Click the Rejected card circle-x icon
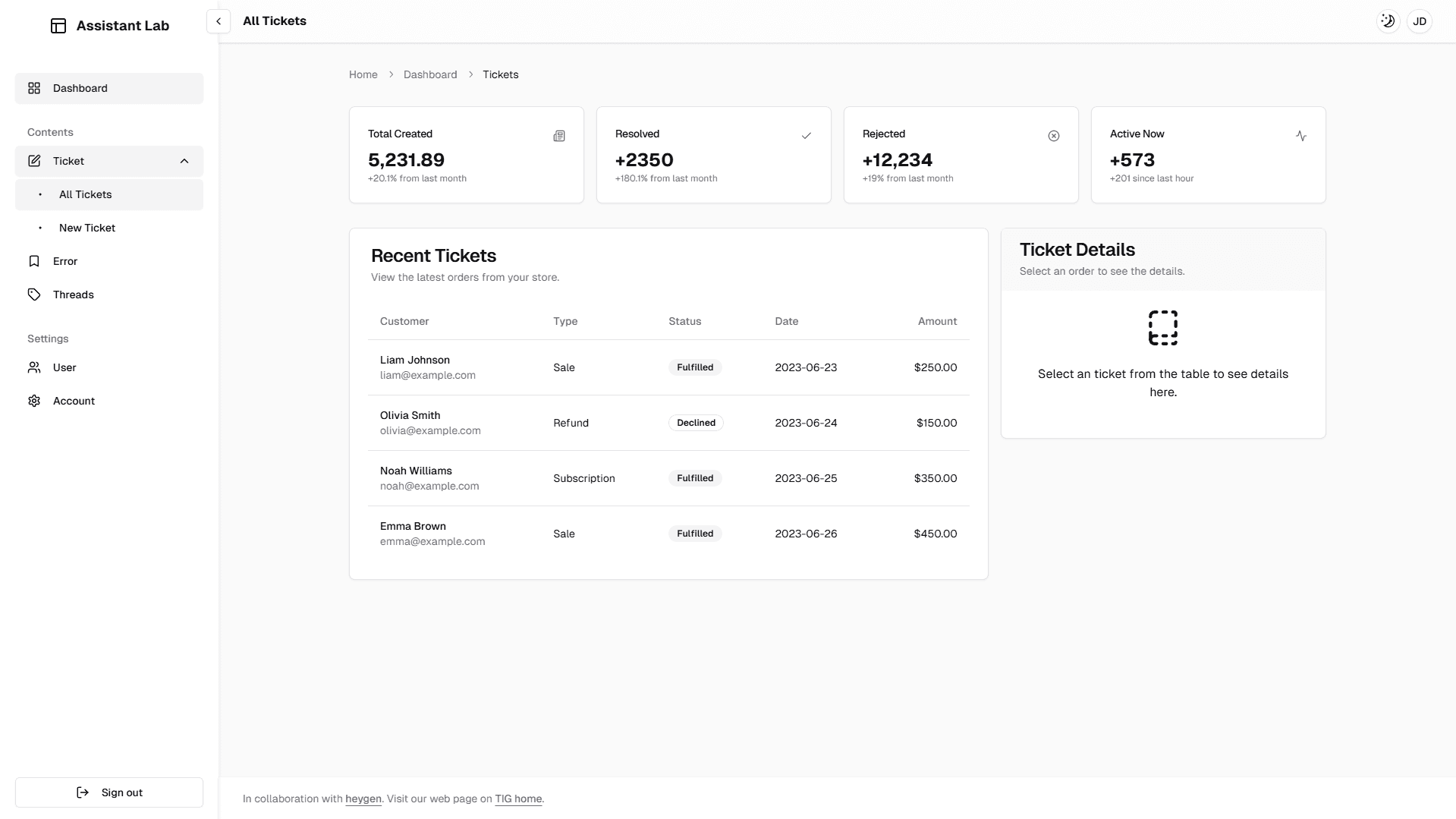The image size is (1456, 819). coord(1053,136)
